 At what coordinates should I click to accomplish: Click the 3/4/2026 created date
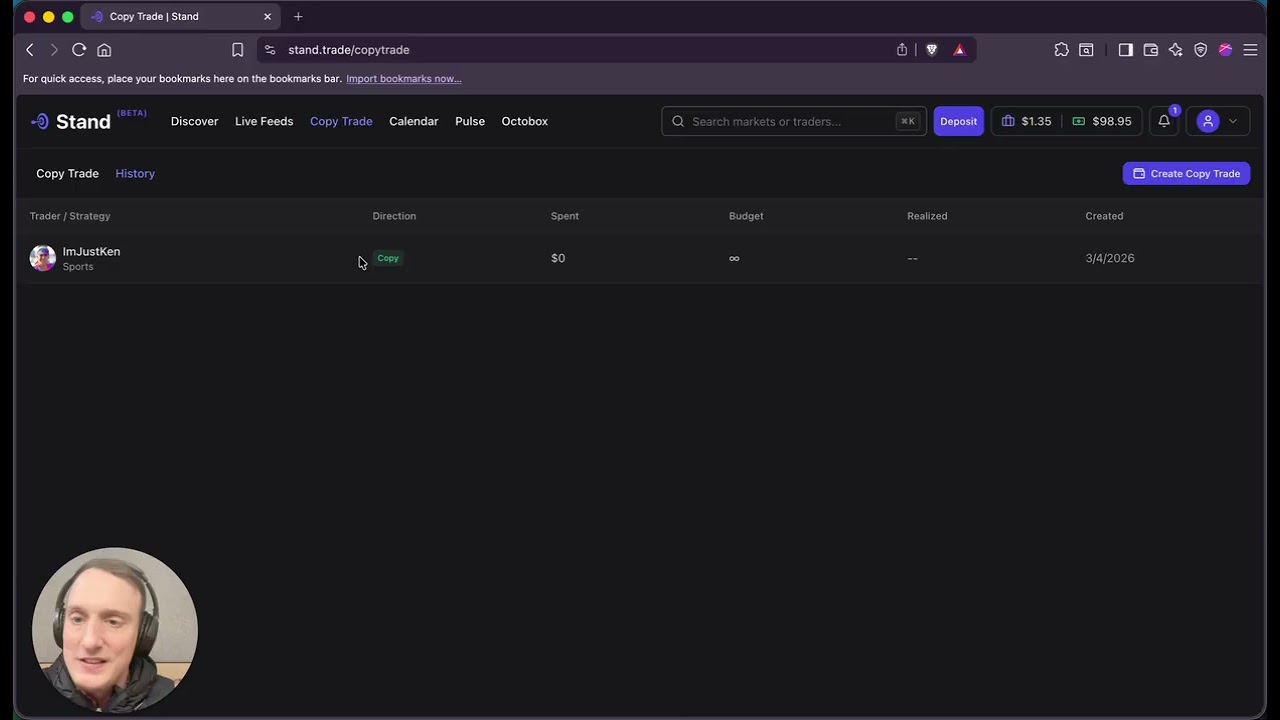pos(1110,258)
